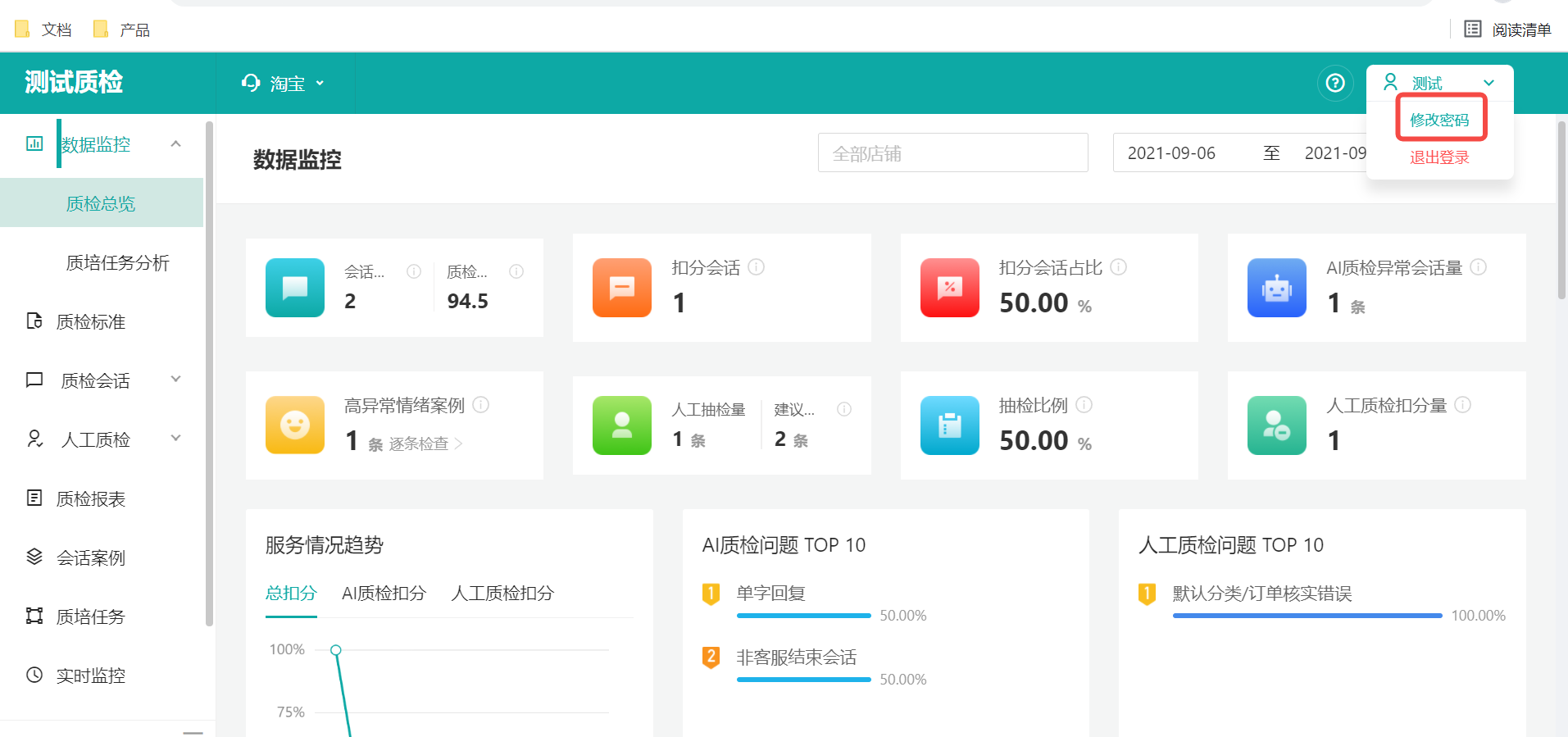Click the help question mark icon
Screen dimensions: 1568x737
1335,83
